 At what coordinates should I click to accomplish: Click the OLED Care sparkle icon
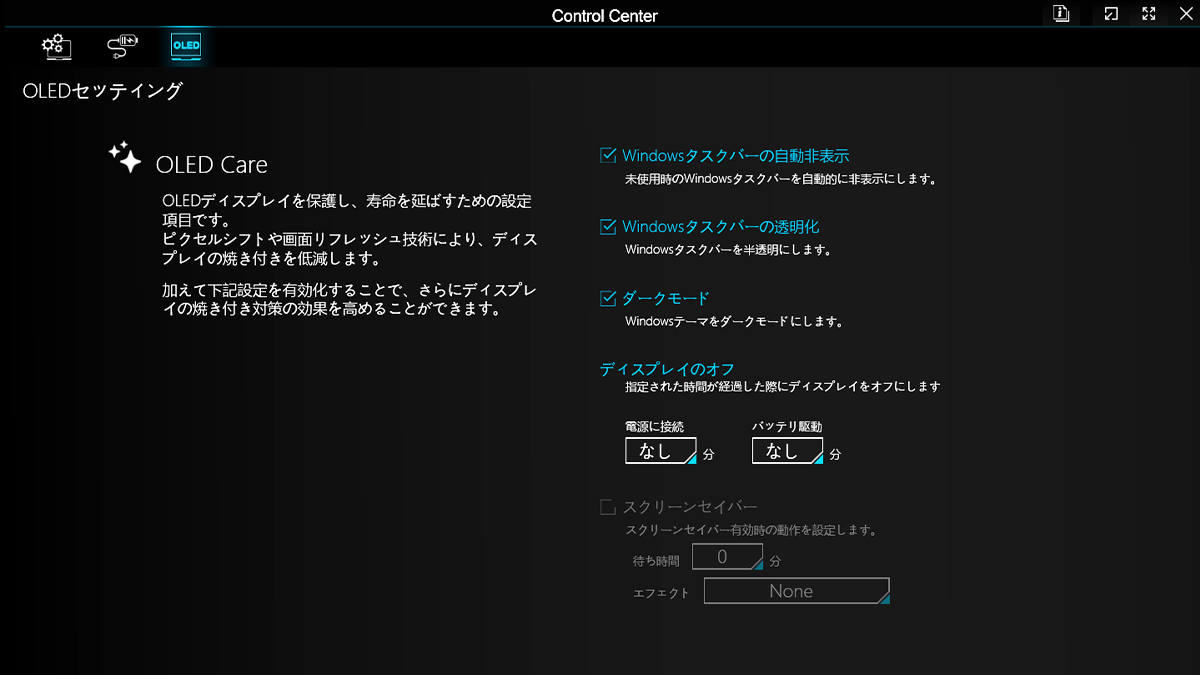click(125, 157)
